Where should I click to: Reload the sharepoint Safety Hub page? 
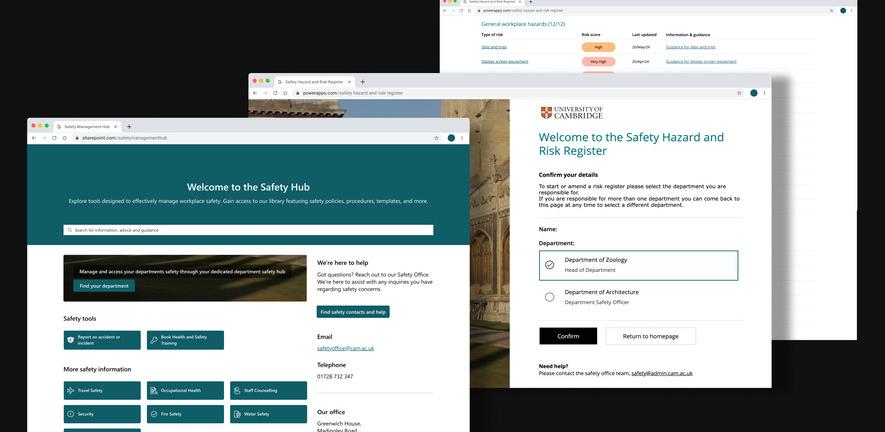click(x=54, y=138)
